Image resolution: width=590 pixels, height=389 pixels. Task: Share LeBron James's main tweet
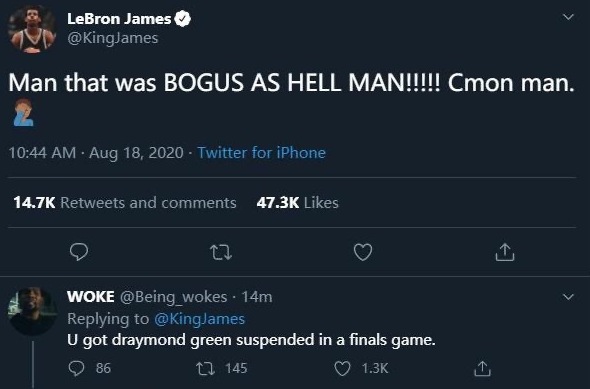[505, 252]
